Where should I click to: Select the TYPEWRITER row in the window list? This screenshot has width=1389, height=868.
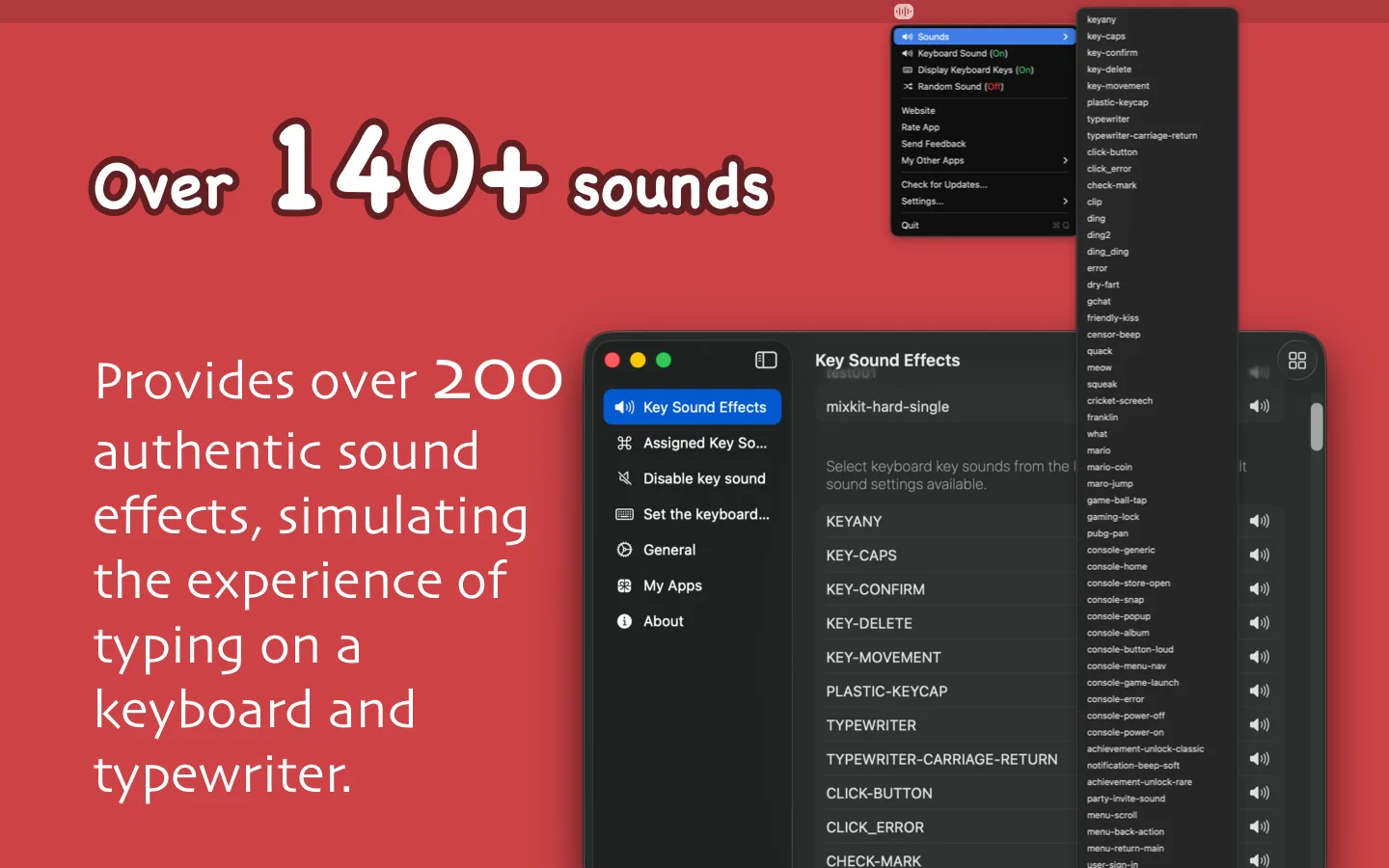pos(1049,724)
